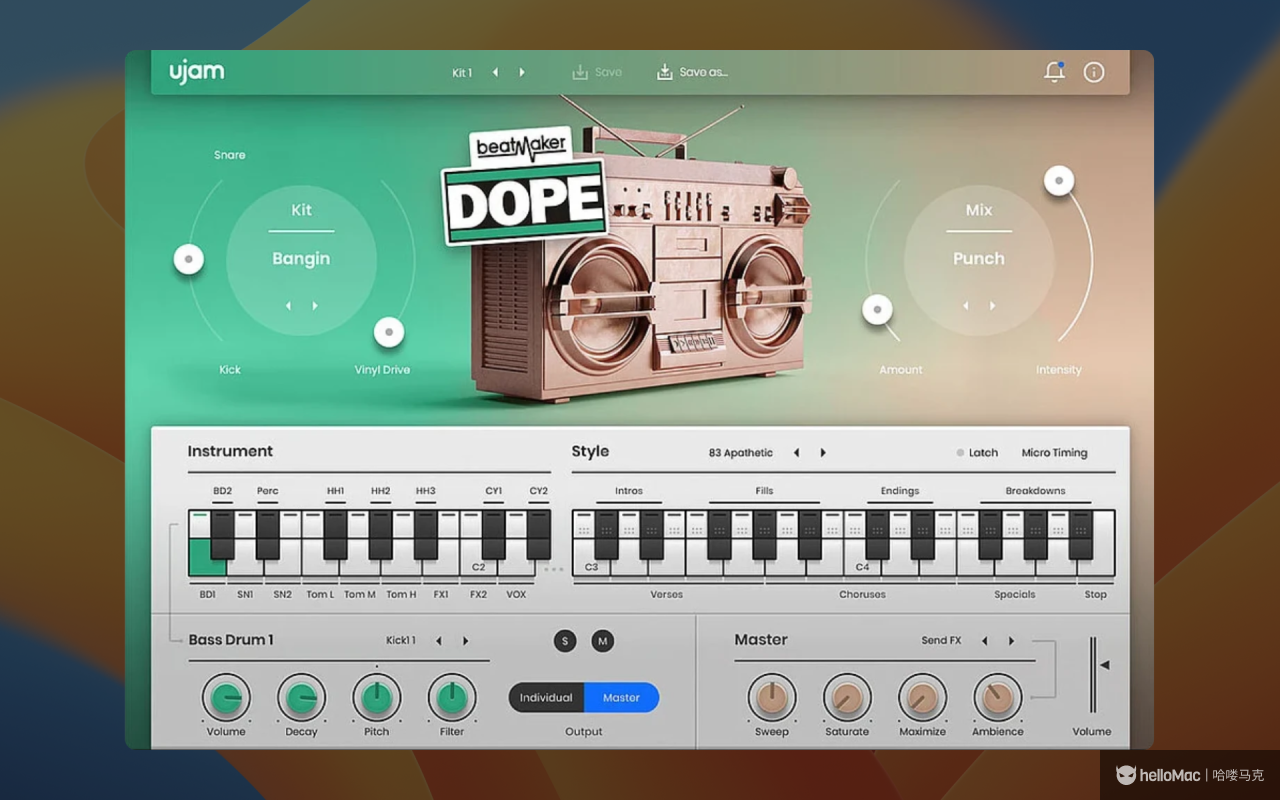Click the instrument keyboard ellipsis dots

pos(554,569)
